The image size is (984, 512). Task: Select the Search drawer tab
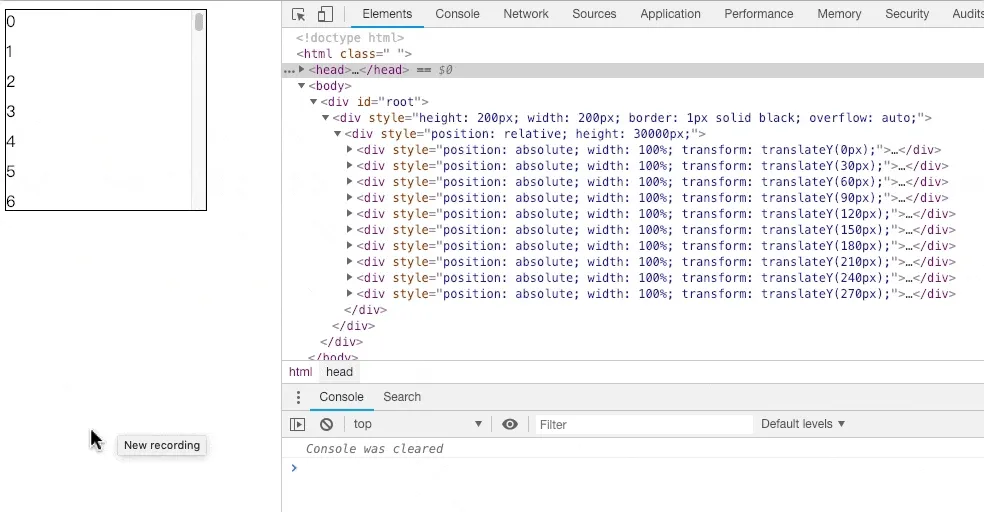point(402,397)
